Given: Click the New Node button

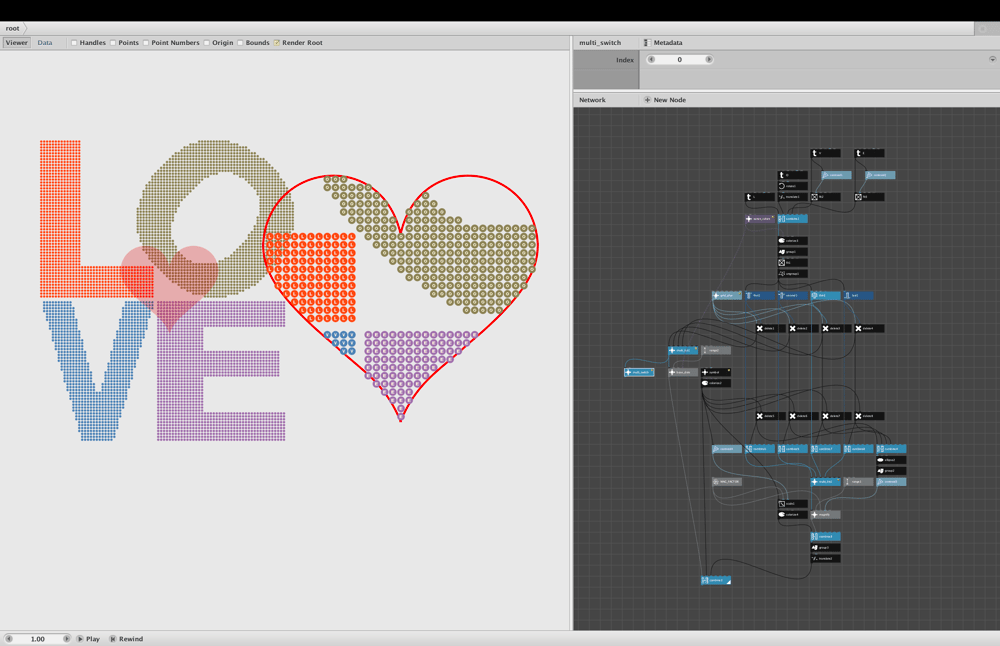Looking at the screenshot, I should point(665,100).
